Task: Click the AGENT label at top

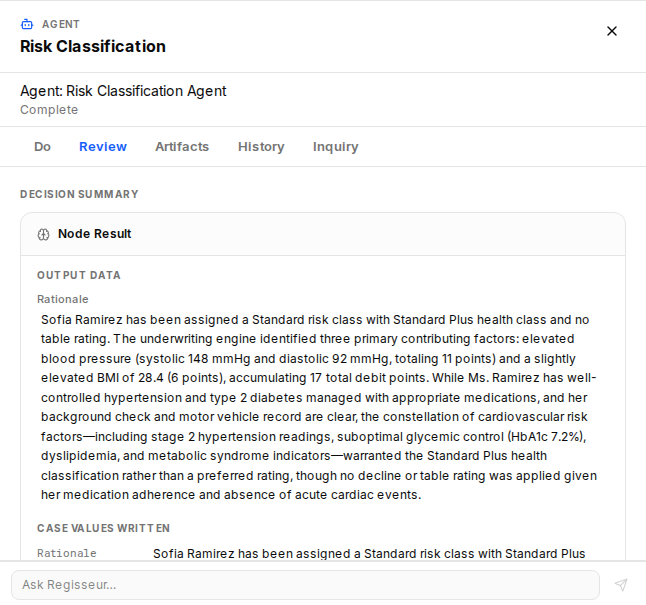Action: (x=61, y=24)
